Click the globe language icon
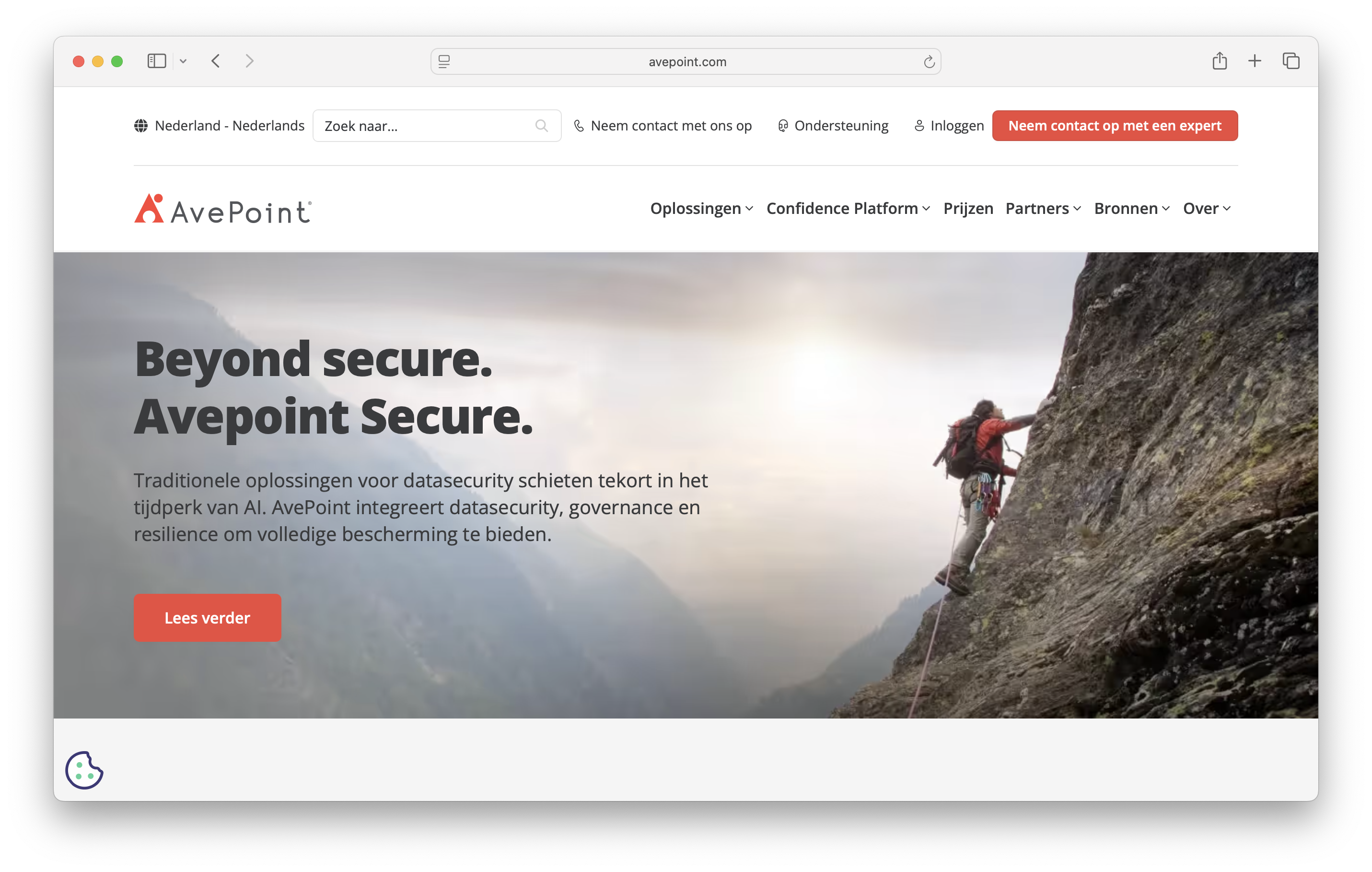 [141, 125]
